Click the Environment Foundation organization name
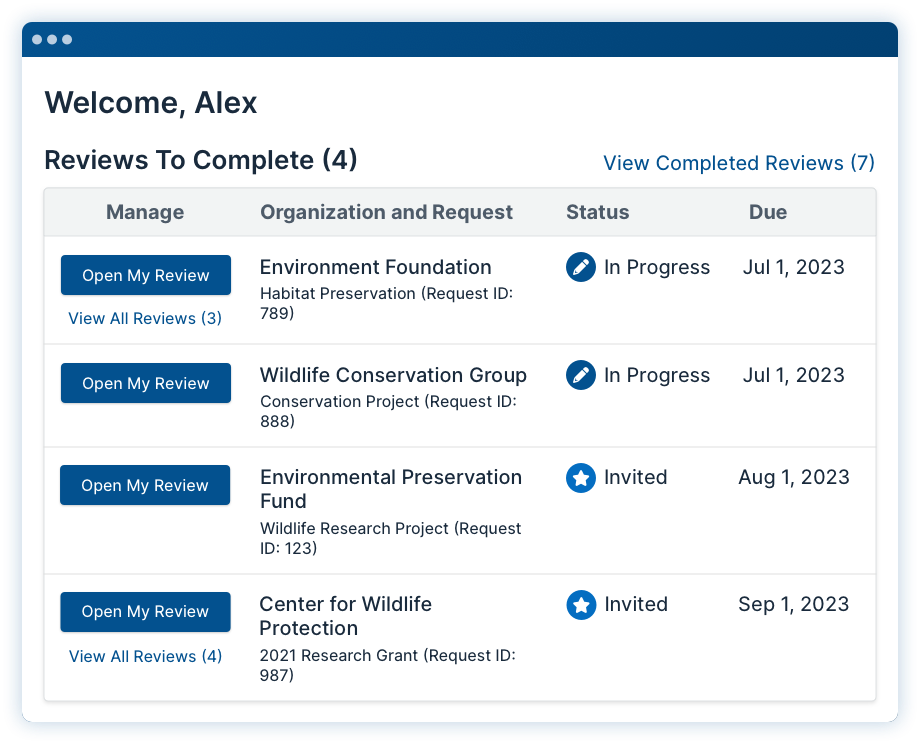This screenshot has width=920, height=744. [x=376, y=267]
